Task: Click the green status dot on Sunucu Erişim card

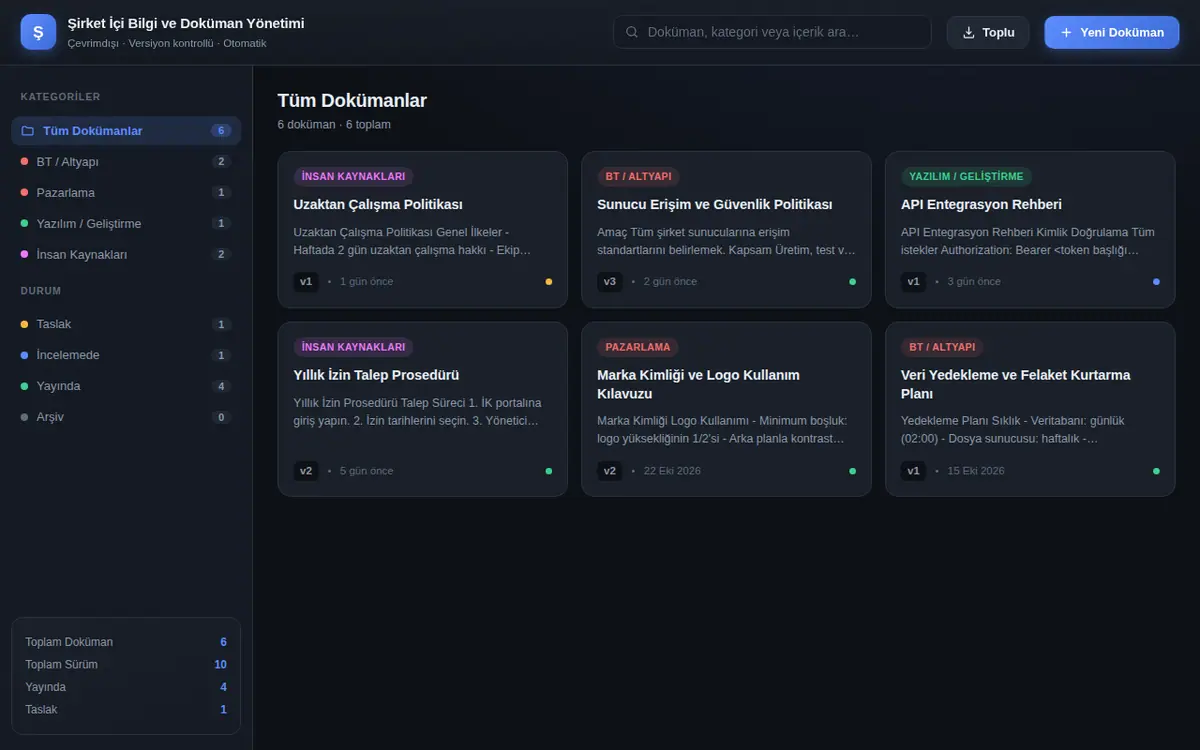Action: 853,282
